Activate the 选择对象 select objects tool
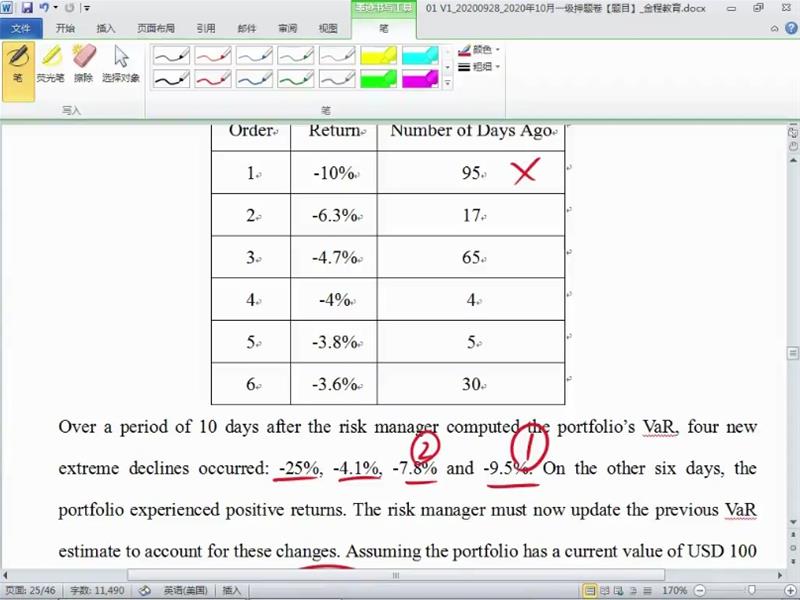 [x=121, y=64]
